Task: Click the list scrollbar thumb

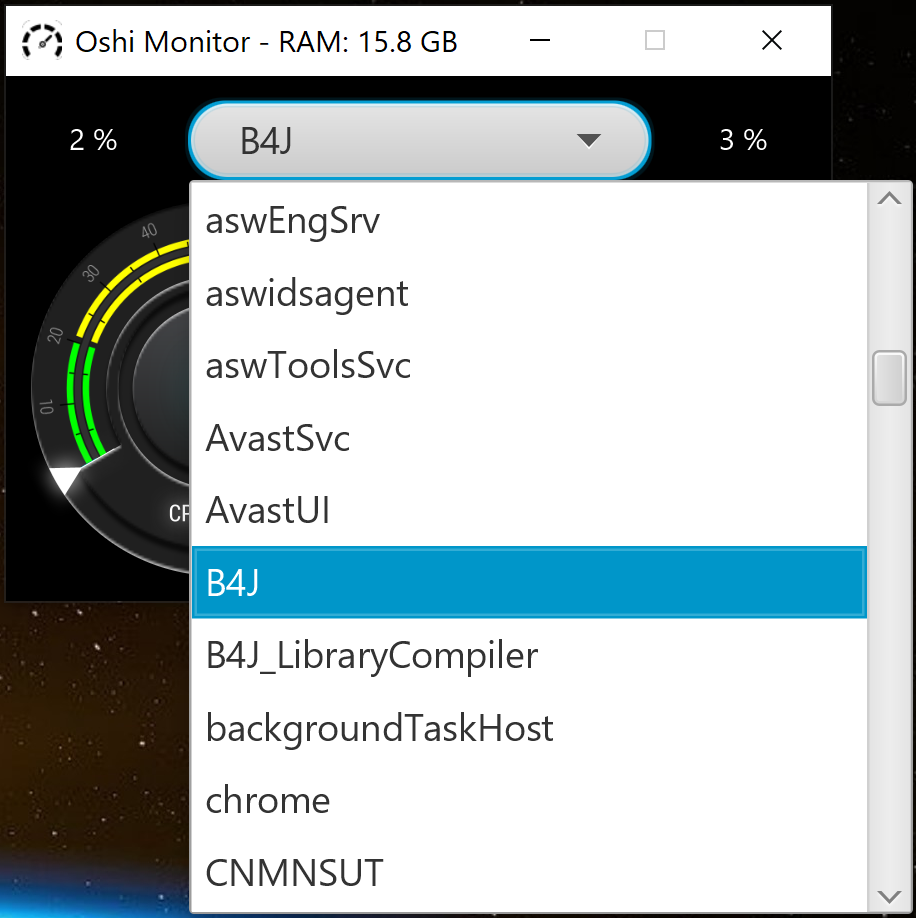Action: click(889, 377)
